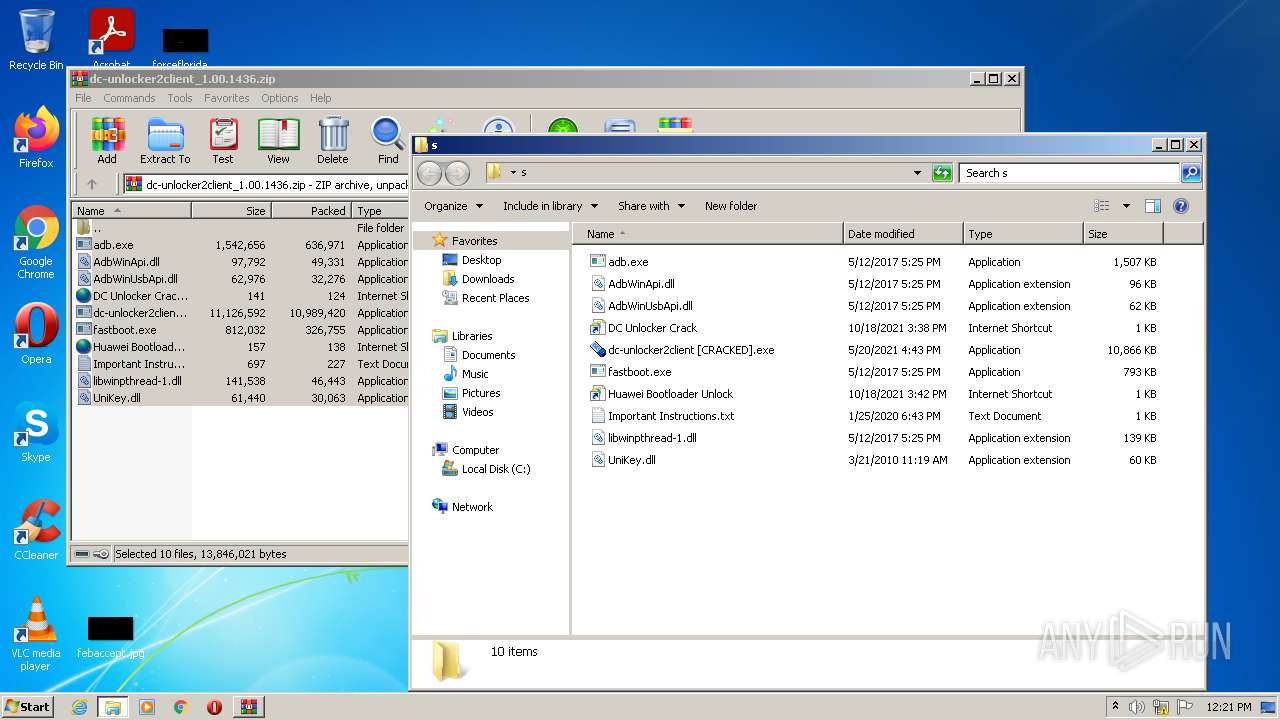The height and width of the screenshot is (720, 1280).
Task: Click Extract To in WinRAR toolbar
Action: (165, 140)
